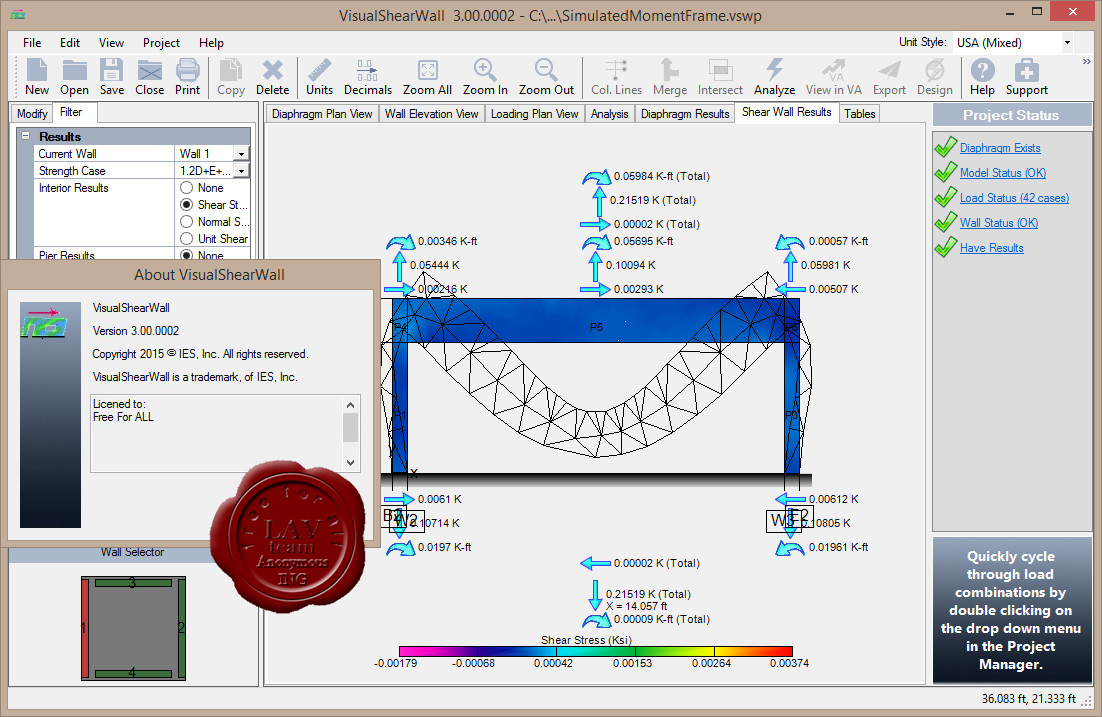The image size is (1102, 717).
Task: Open the Unit Style dropdown
Action: 1067,43
